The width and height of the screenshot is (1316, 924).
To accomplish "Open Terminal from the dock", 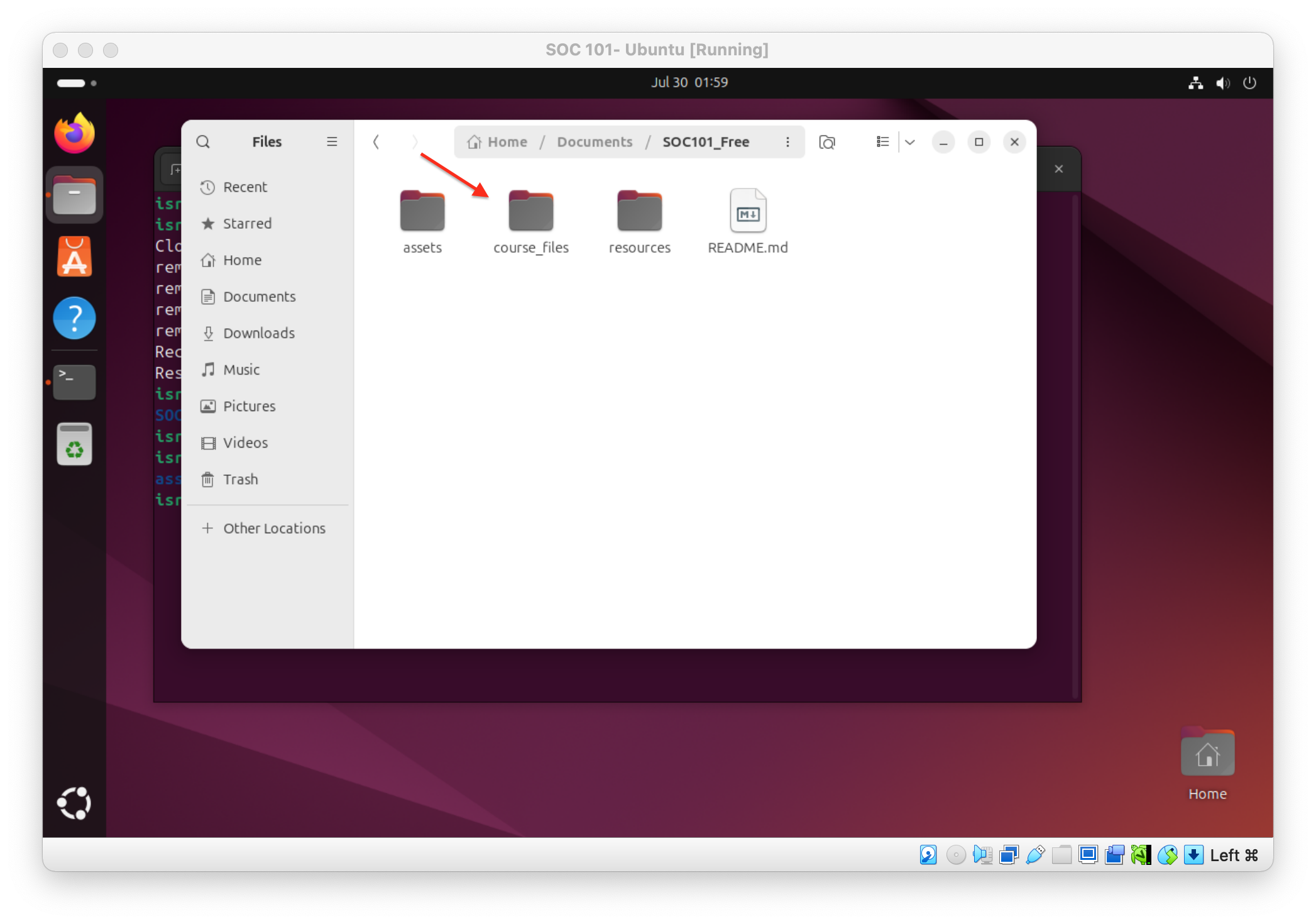I will [x=74, y=382].
